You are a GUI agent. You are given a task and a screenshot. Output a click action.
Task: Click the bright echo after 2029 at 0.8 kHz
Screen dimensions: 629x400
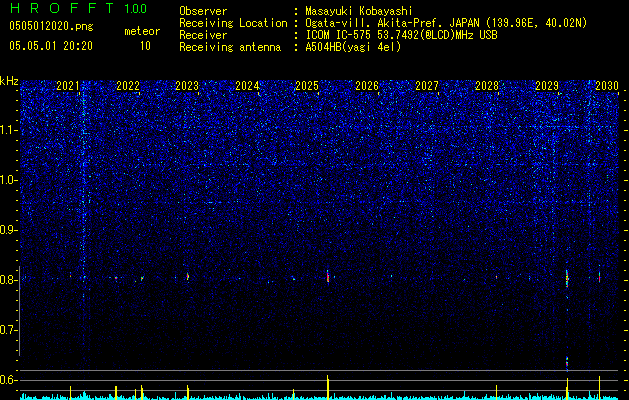point(567,278)
